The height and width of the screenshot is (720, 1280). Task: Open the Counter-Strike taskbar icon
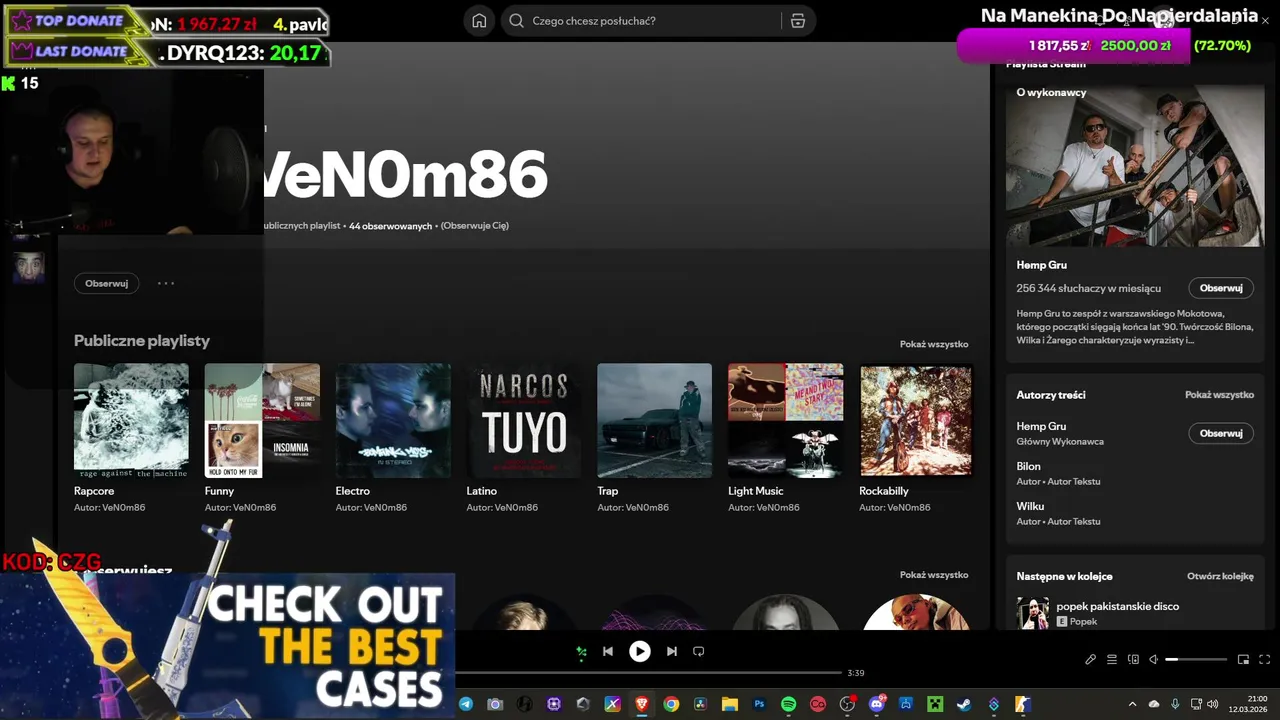coord(1022,704)
